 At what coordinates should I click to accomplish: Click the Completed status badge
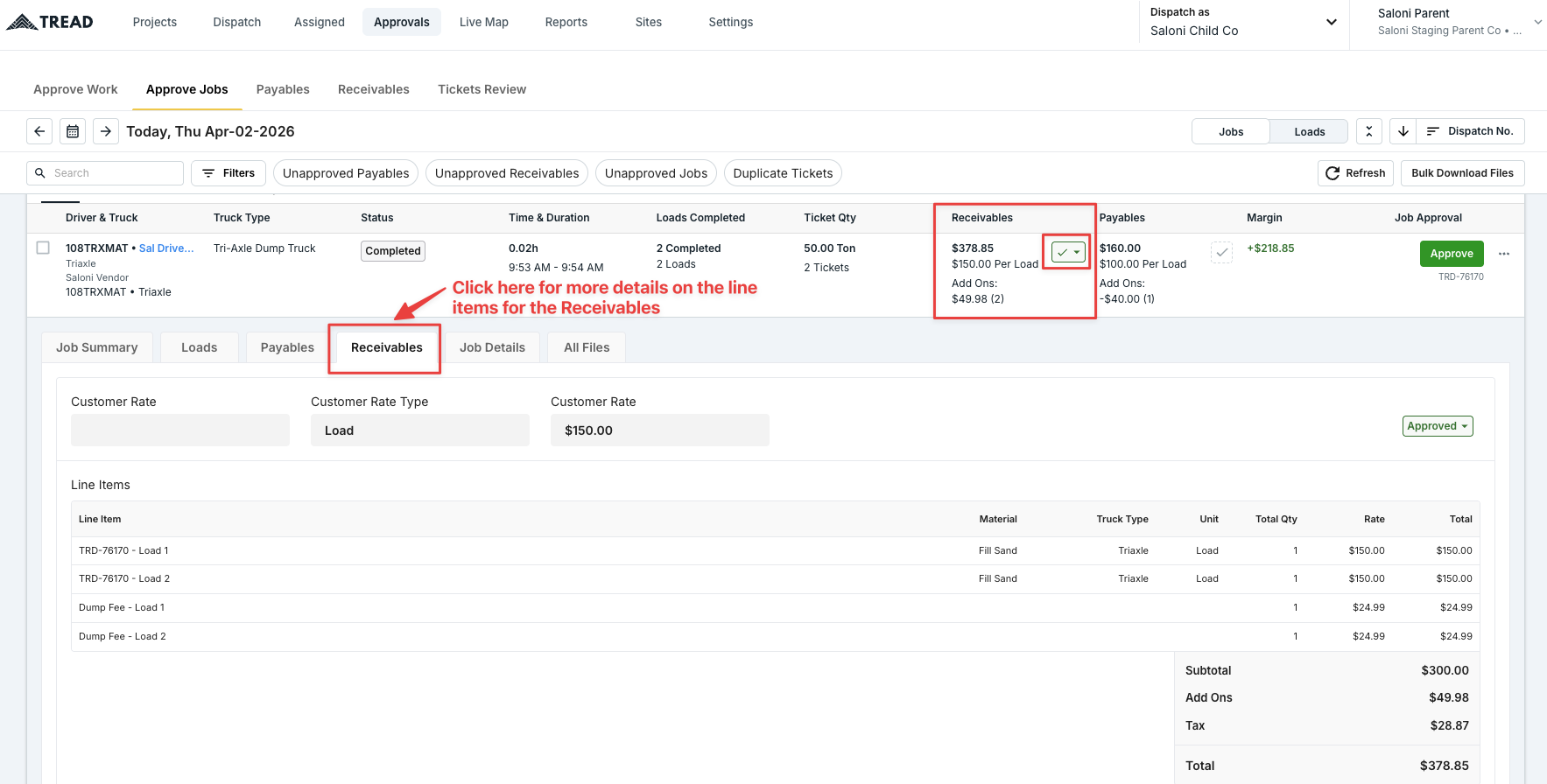click(x=393, y=251)
